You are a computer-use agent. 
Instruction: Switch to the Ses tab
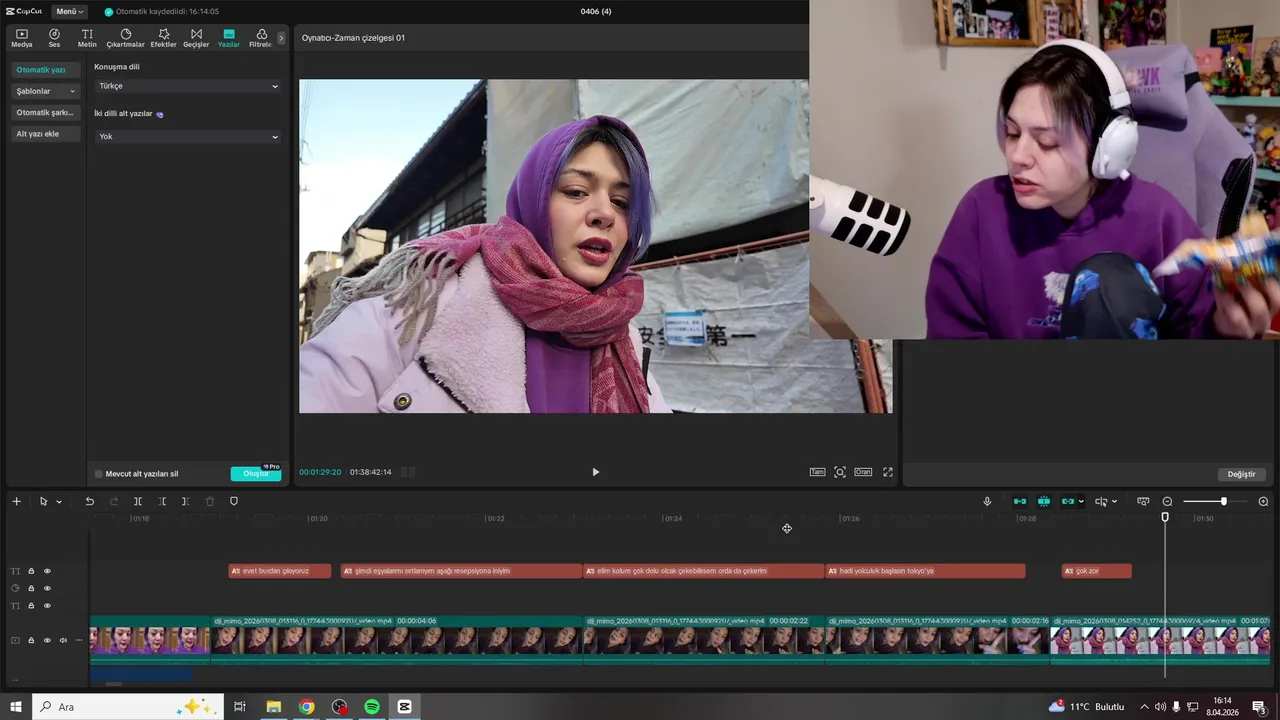coord(54,38)
